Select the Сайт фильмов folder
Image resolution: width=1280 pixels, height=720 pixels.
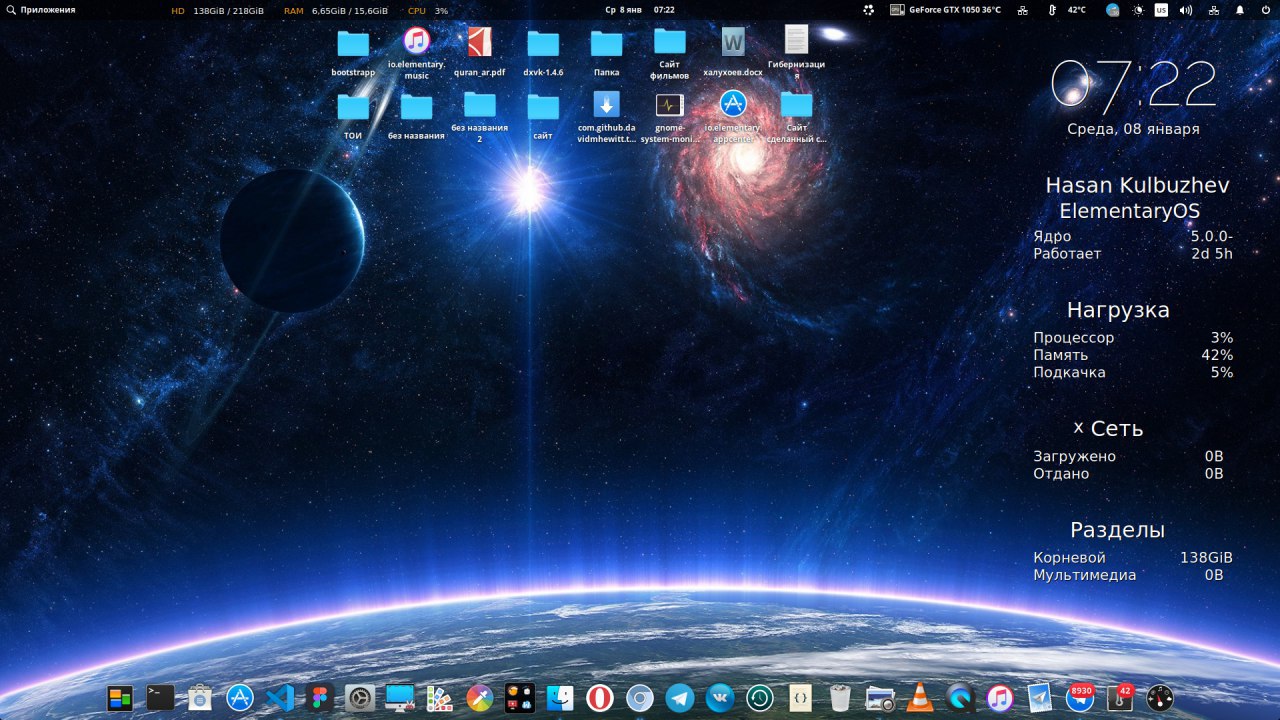pos(670,53)
